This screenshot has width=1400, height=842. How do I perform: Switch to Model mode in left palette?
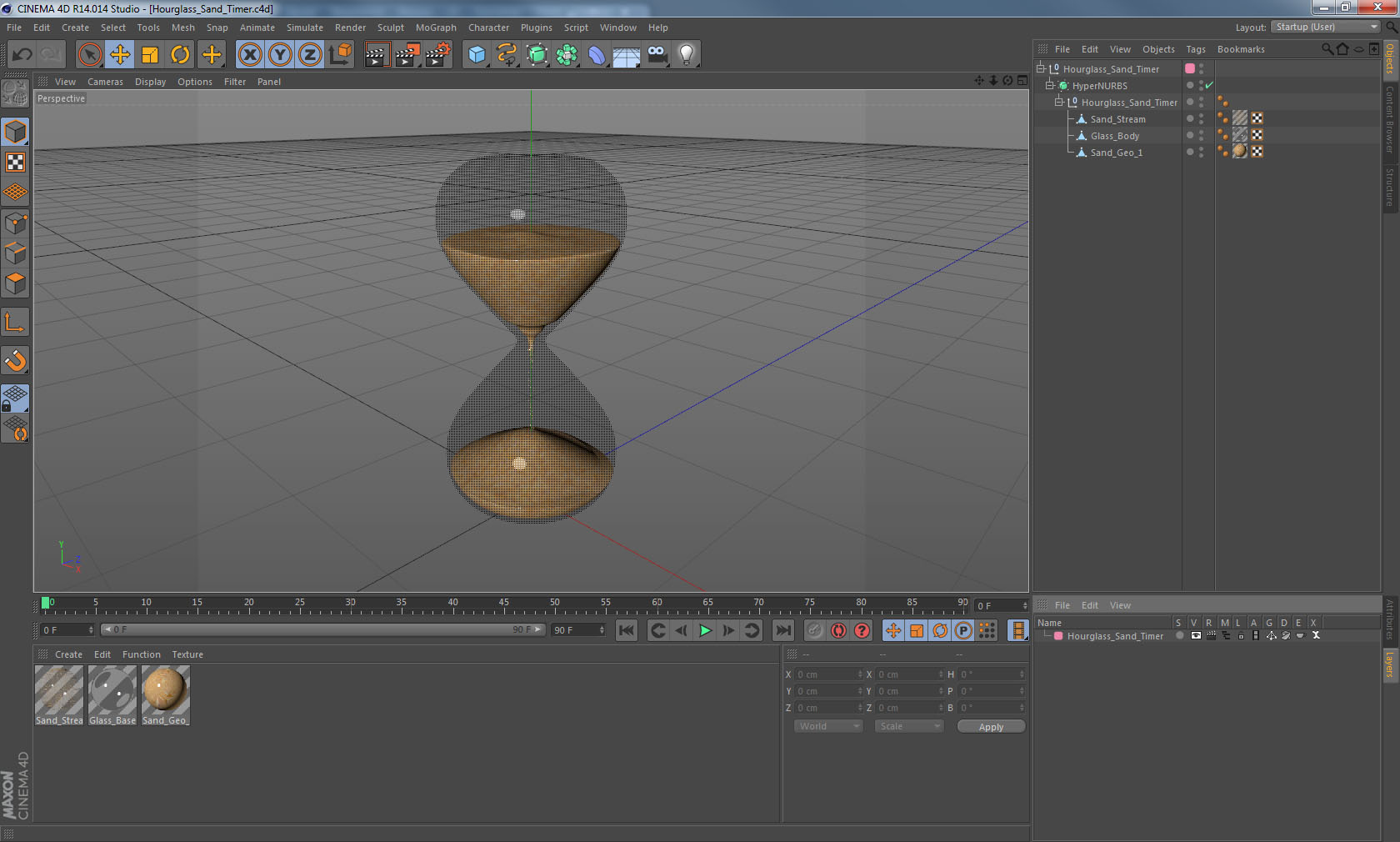(16, 132)
